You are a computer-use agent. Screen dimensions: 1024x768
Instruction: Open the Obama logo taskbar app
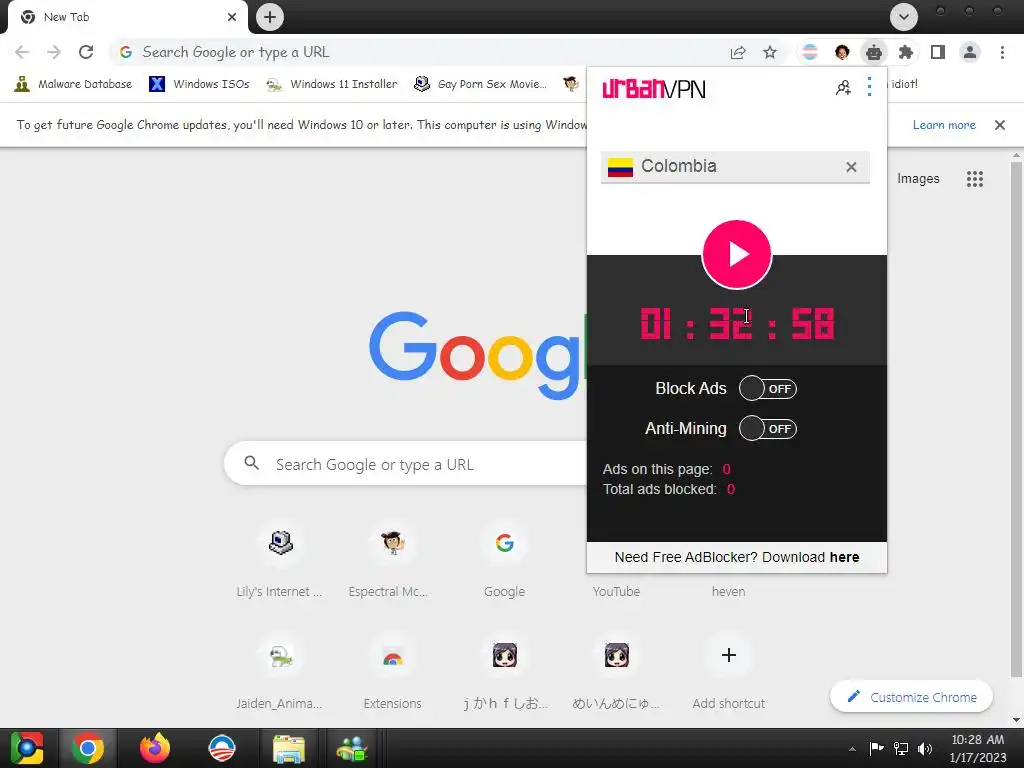tap(221, 748)
